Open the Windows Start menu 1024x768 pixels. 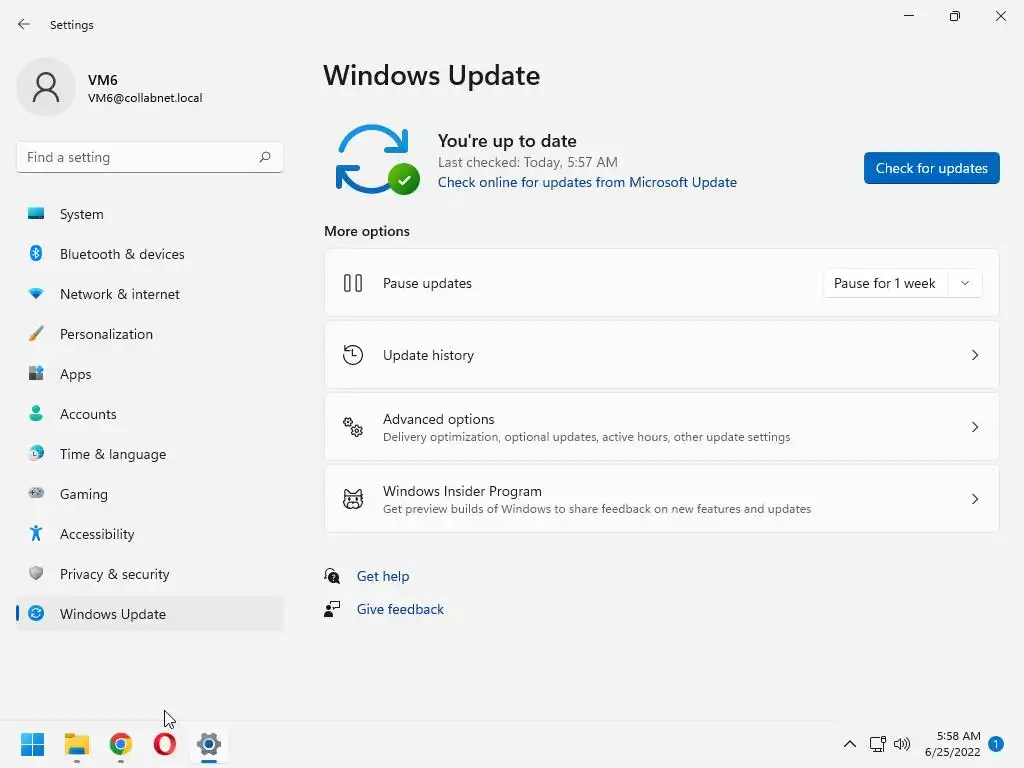point(32,744)
